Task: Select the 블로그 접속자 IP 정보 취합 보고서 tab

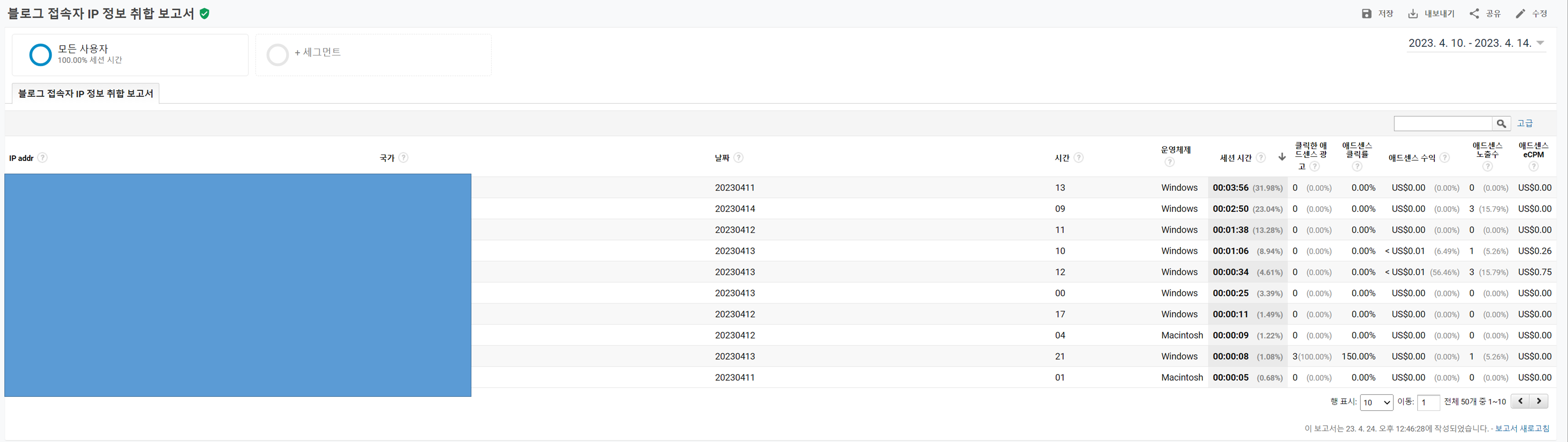Action: [x=86, y=93]
